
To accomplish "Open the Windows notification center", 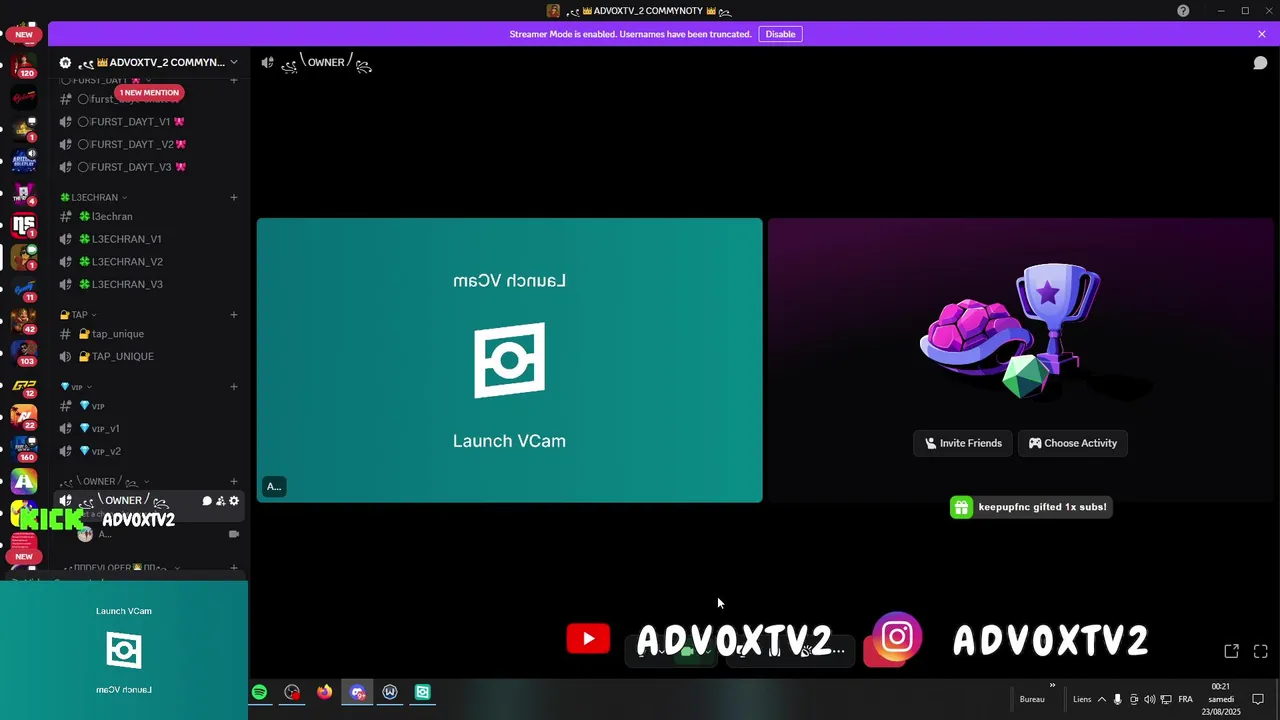I will (x=1258, y=699).
